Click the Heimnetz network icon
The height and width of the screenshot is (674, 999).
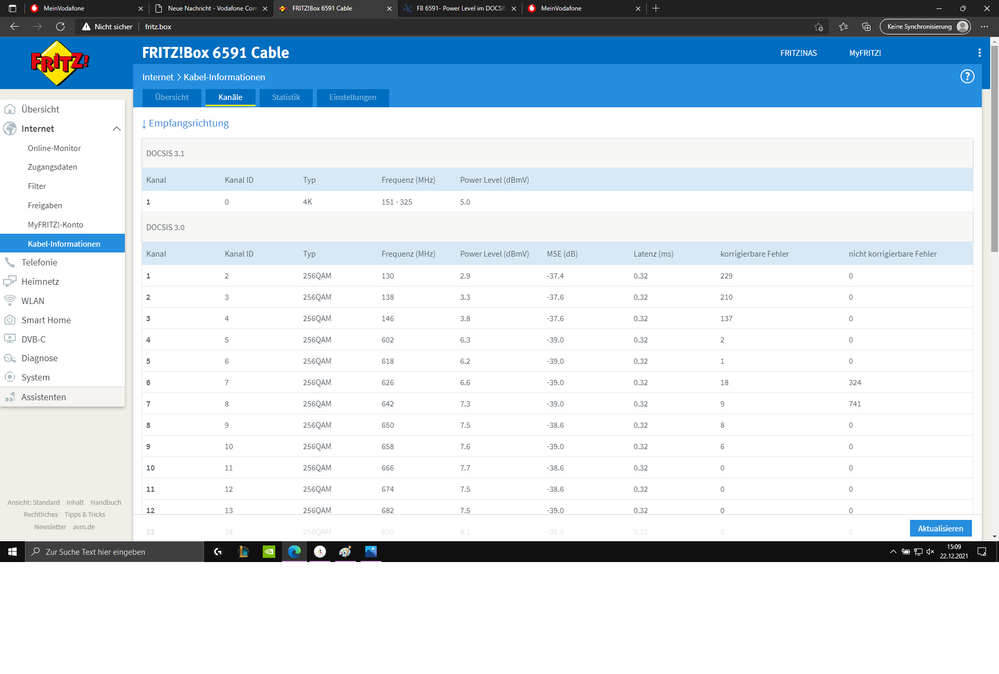10,281
